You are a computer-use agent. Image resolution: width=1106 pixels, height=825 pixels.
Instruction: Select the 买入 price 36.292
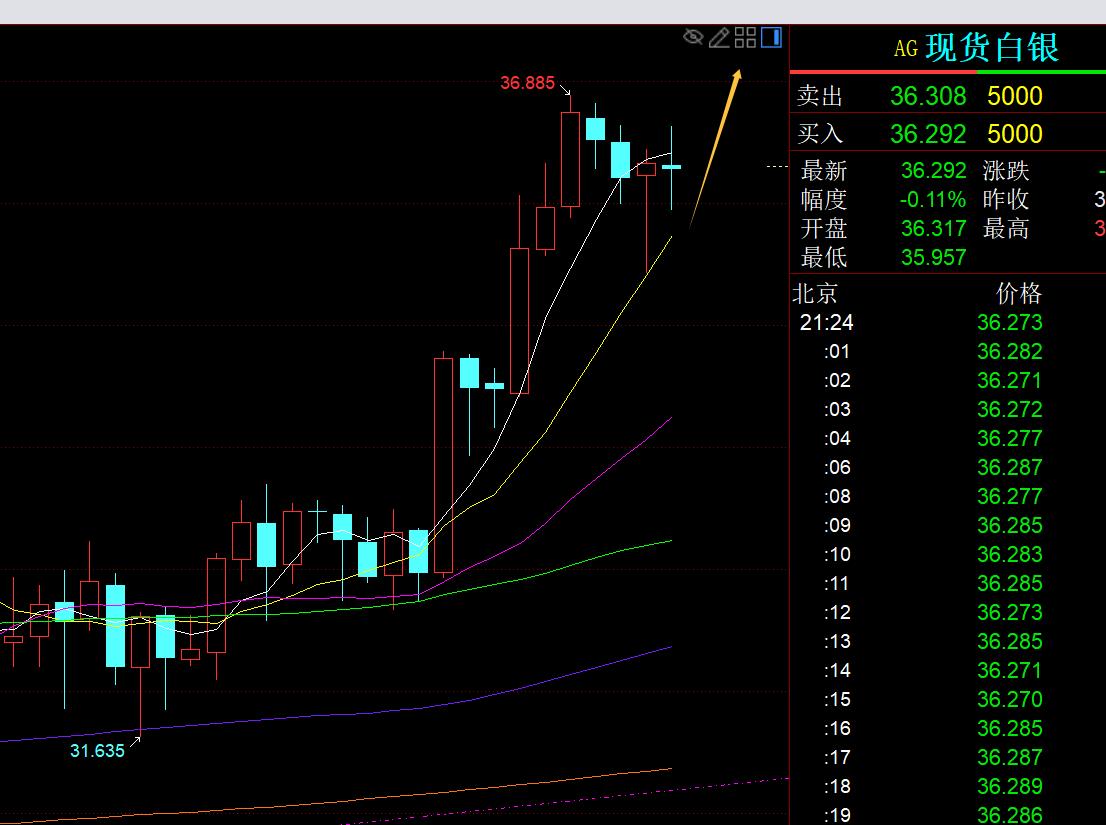pyautogui.click(x=928, y=134)
